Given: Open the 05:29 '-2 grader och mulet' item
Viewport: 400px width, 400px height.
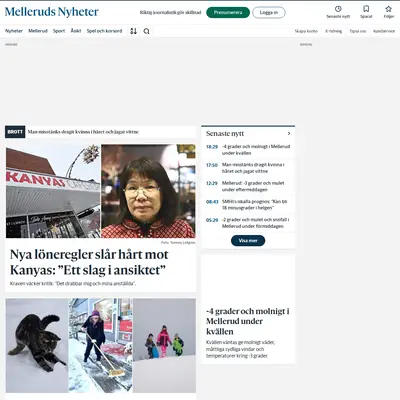Looking at the screenshot, I should pyautogui.click(x=248, y=223).
